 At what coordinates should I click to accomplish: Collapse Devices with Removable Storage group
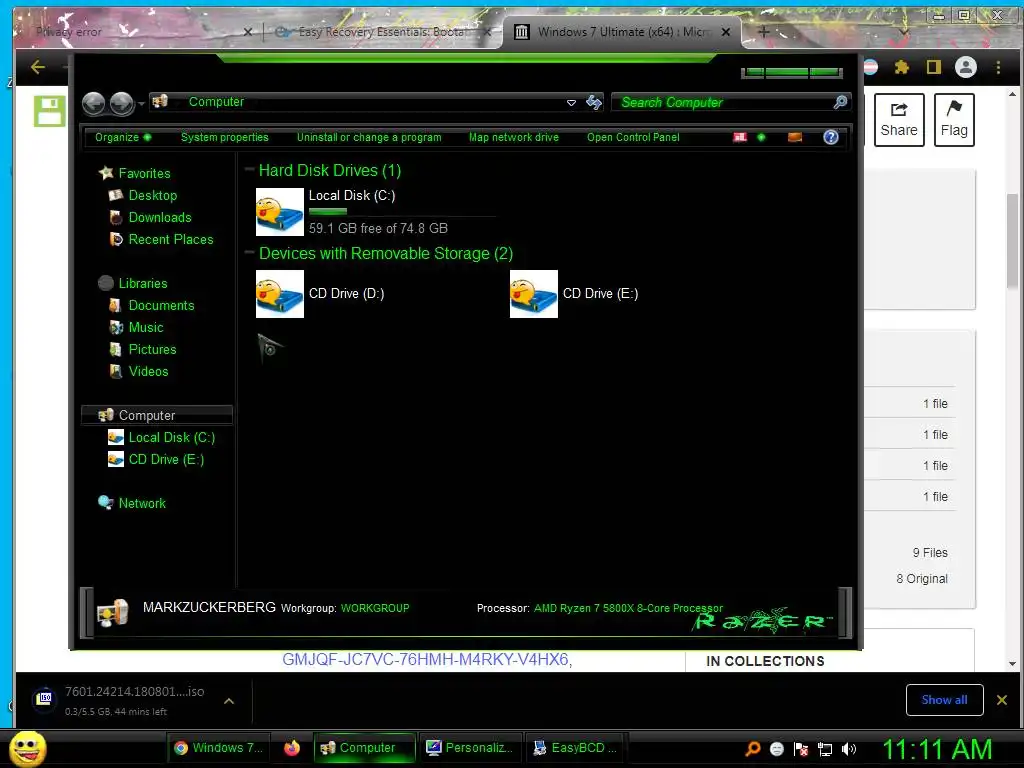click(x=249, y=253)
